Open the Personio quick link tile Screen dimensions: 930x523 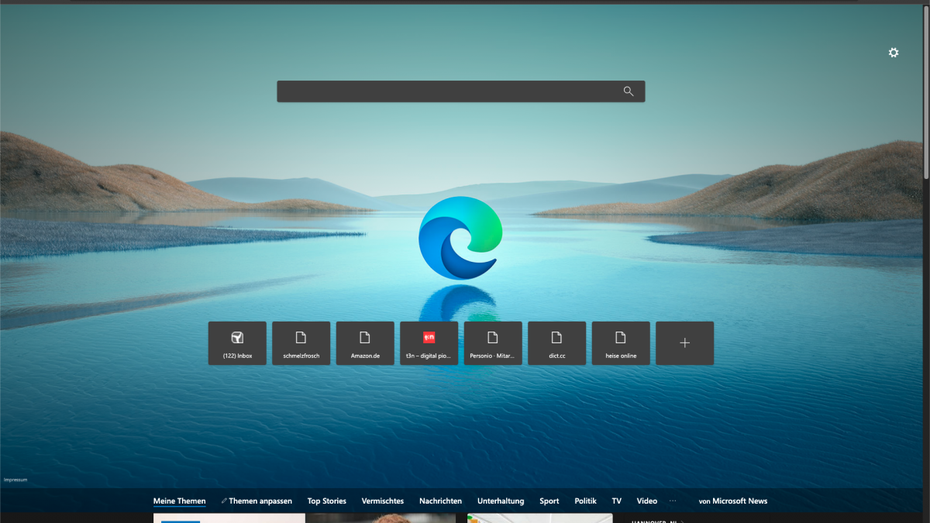point(493,343)
